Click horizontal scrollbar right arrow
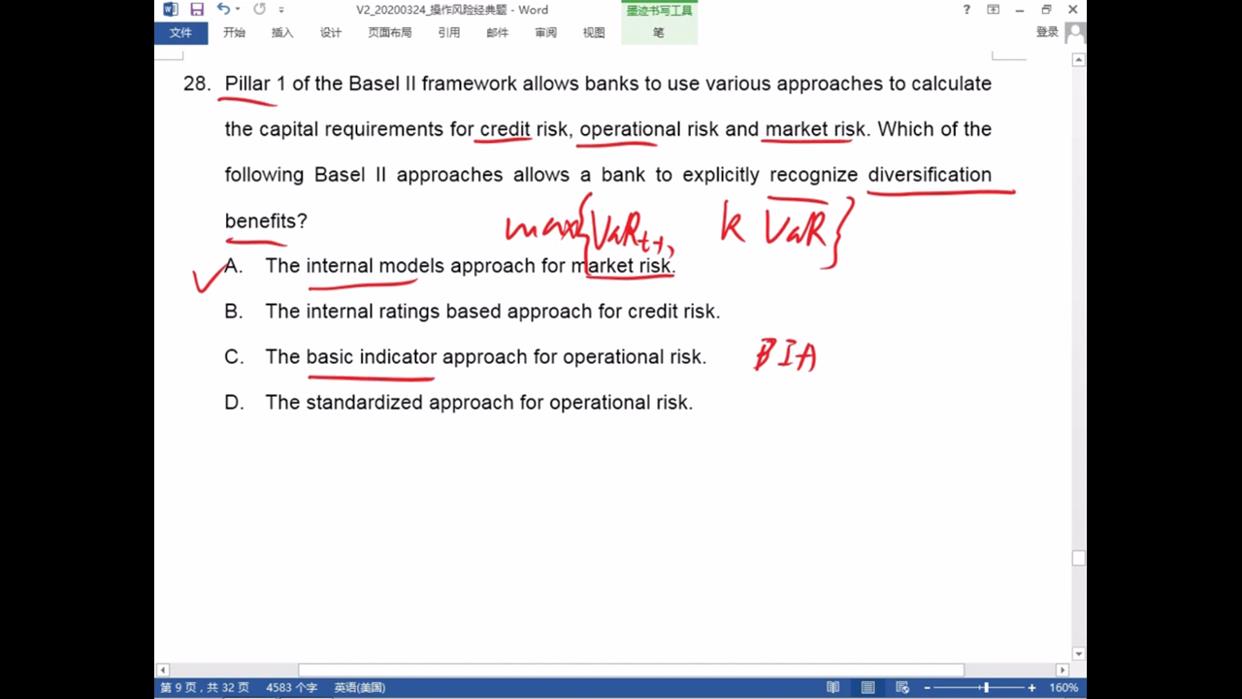This screenshot has height=699, width=1242. (1062, 670)
